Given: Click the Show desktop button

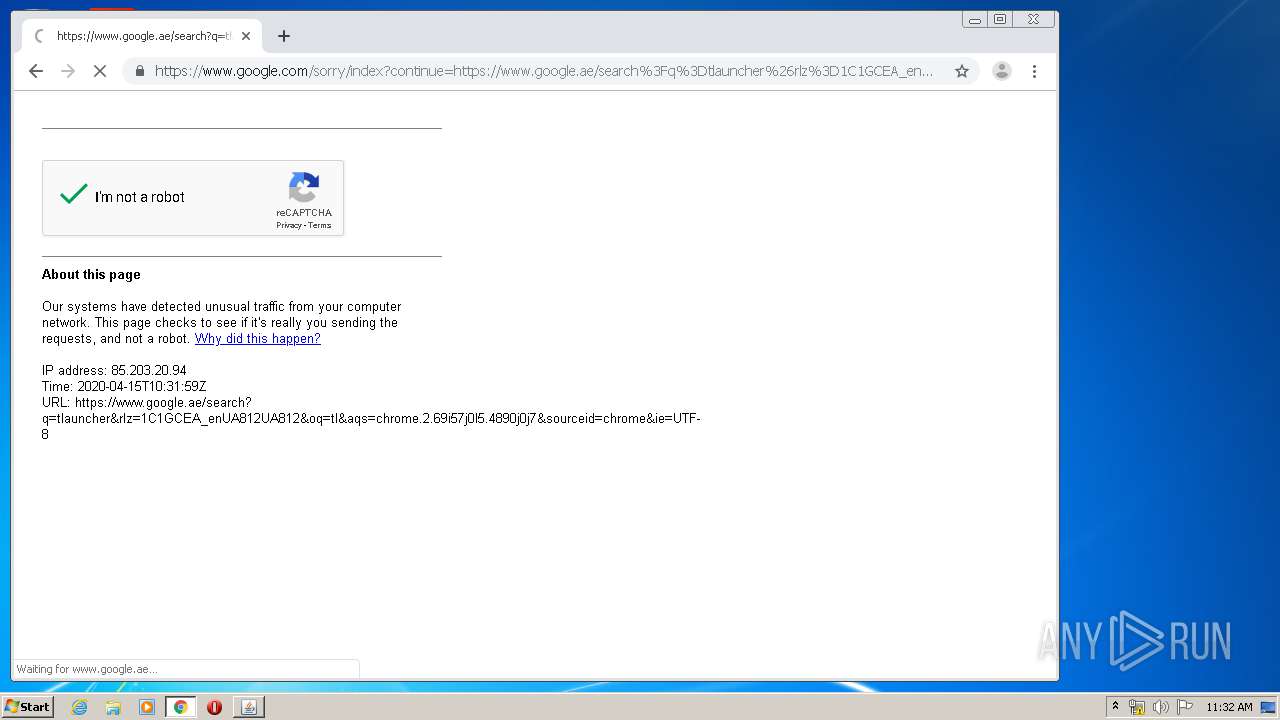Looking at the screenshot, I should pos(1269,707).
